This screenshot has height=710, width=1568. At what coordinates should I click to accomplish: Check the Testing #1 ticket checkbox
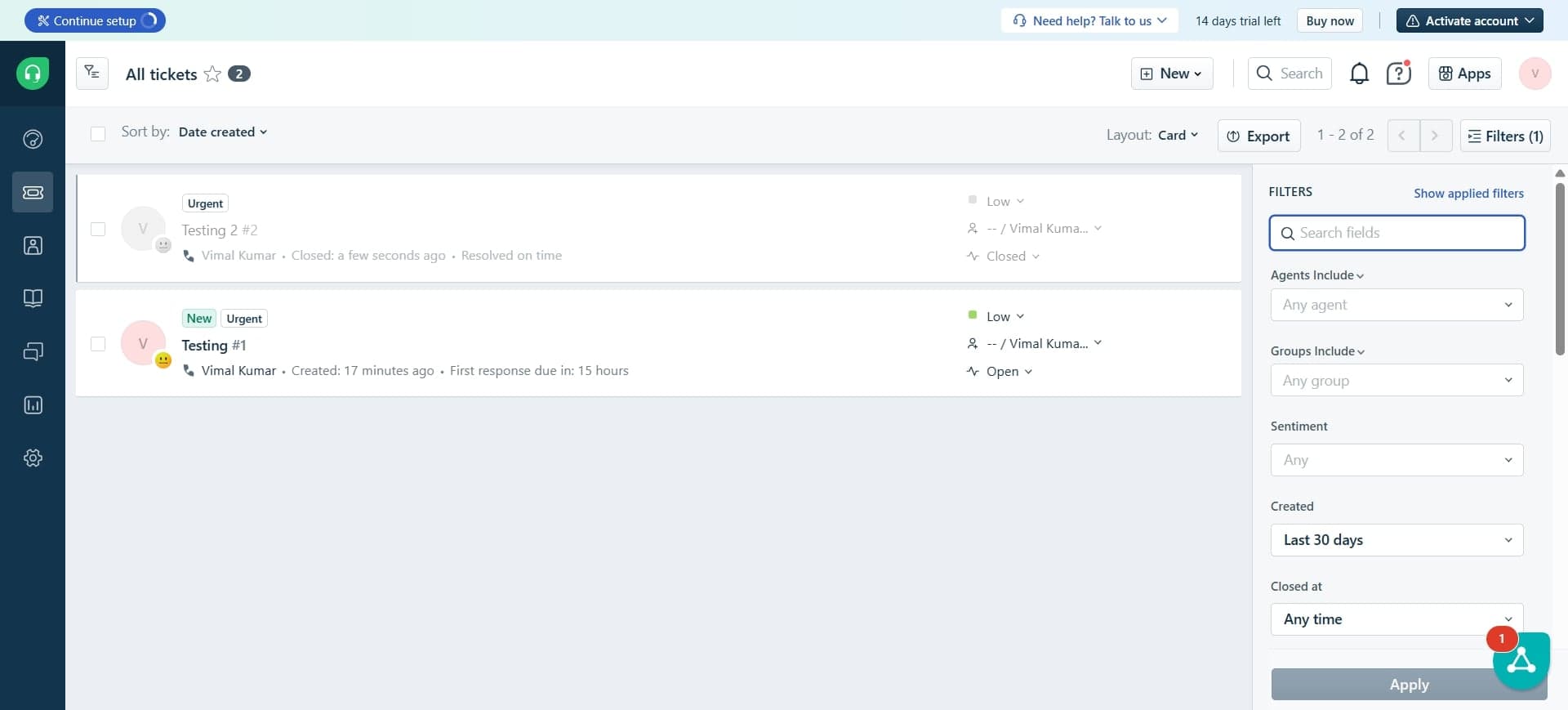point(98,344)
